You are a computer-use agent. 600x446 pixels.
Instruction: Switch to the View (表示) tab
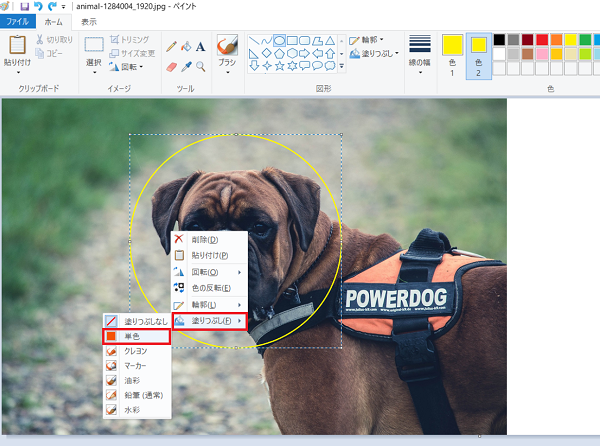point(89,22)
